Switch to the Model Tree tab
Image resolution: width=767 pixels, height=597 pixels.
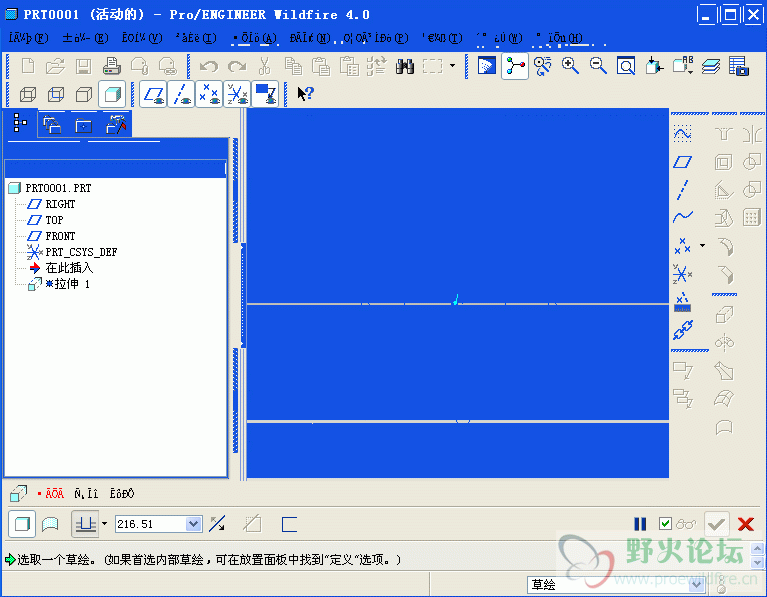20,123
